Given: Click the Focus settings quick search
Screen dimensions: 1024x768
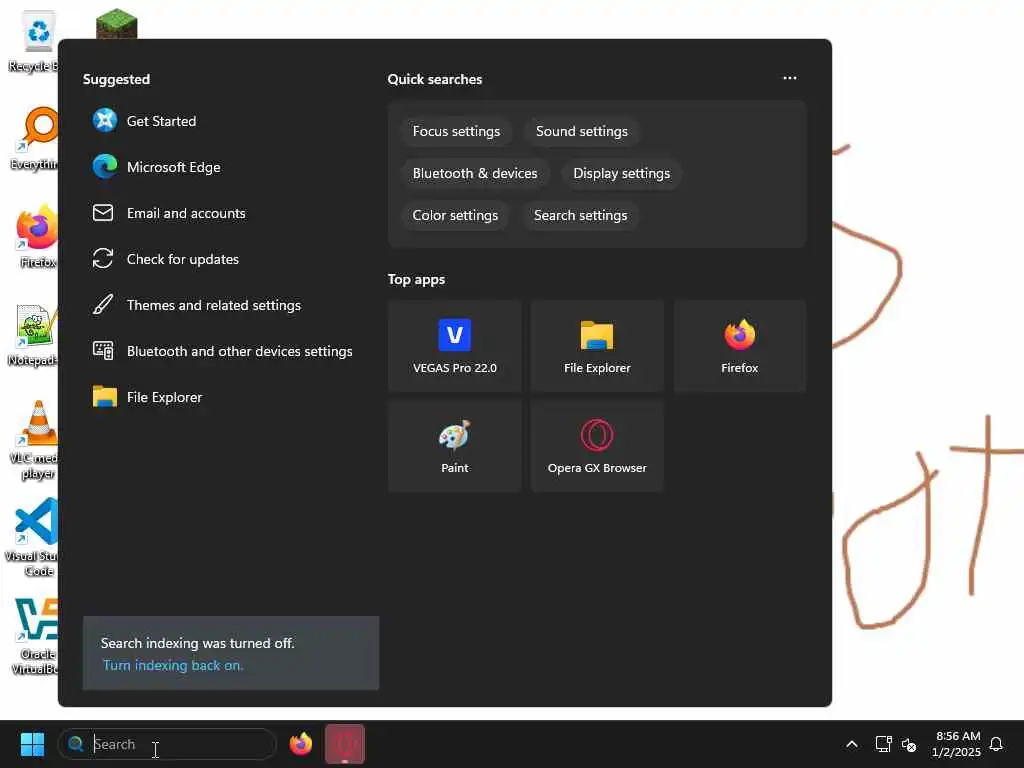Looking at the screenshot, I should click(456, 131).
